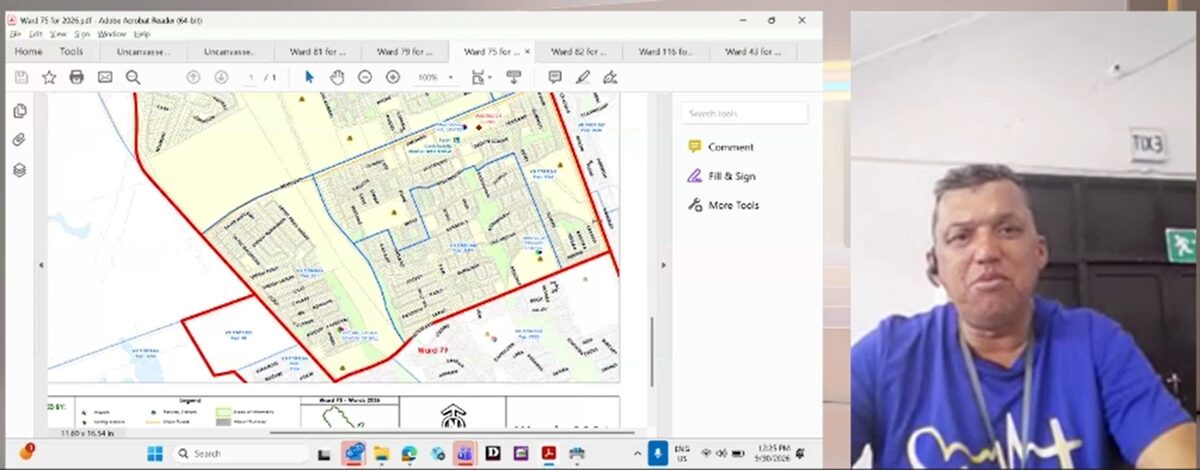Zoom in with the plus circle button
1200x470 pixels.
click(393, 77)
